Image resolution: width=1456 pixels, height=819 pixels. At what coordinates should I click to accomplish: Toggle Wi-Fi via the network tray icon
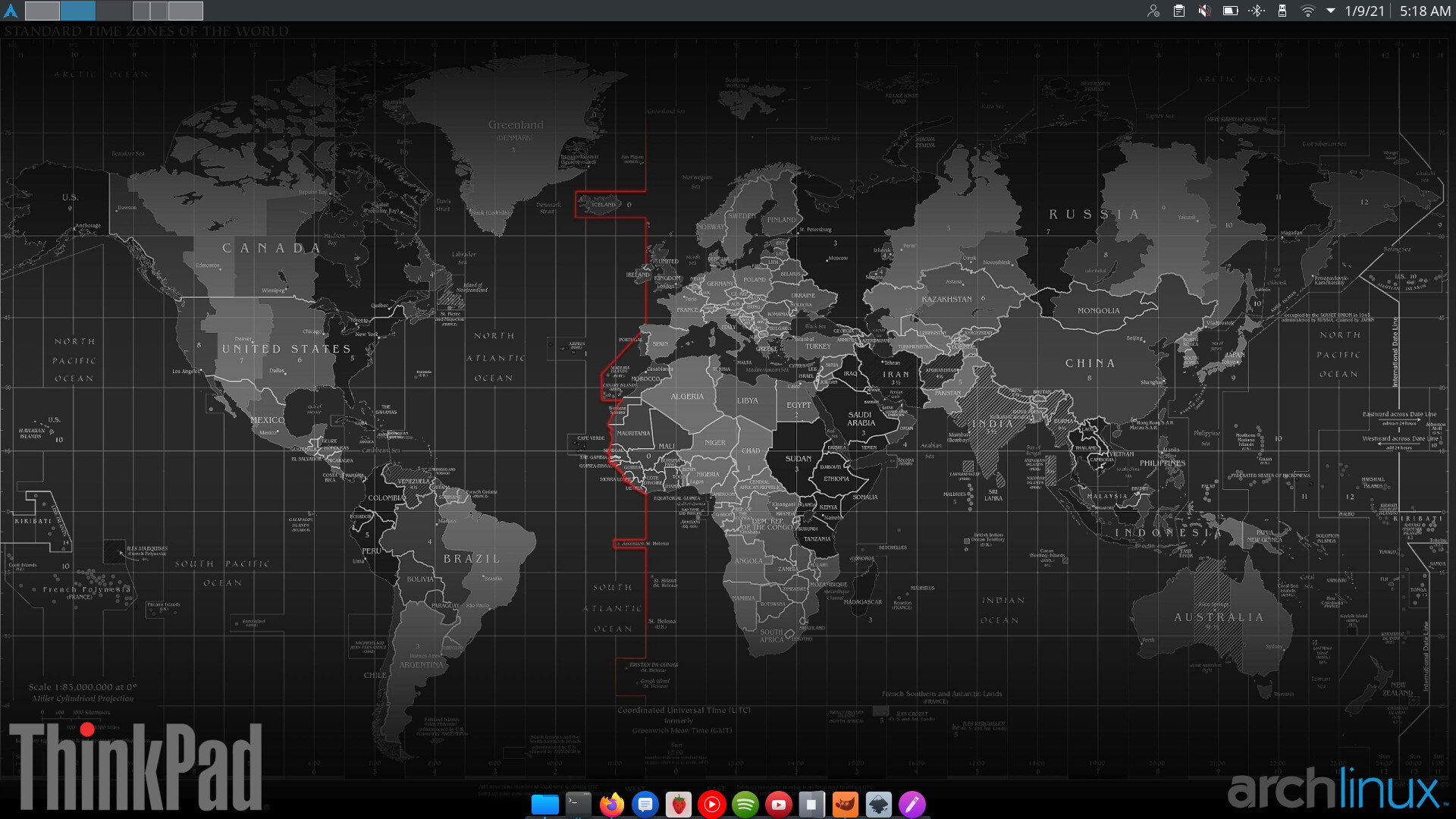(1308, 11)
